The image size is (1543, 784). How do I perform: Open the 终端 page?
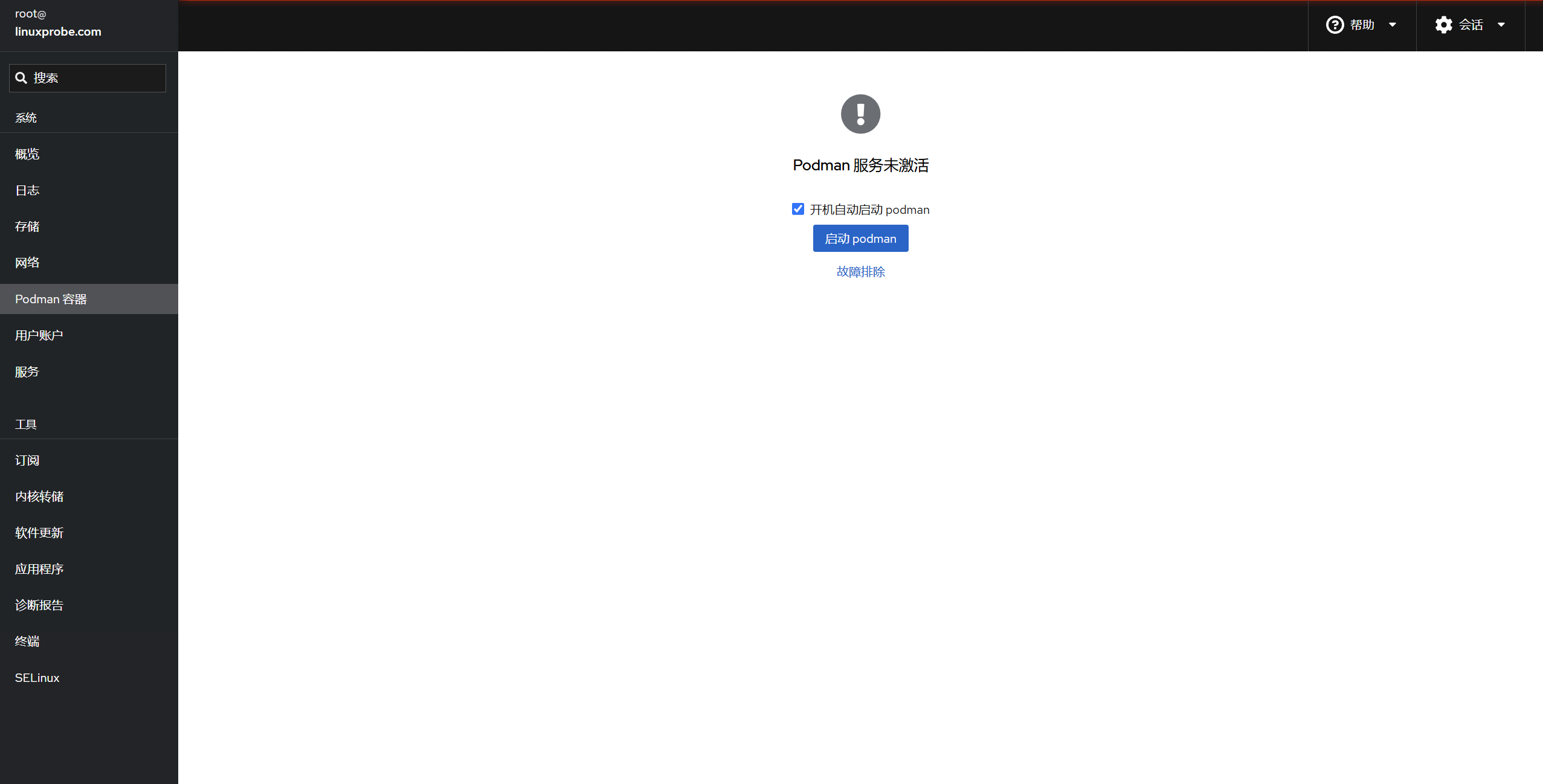tap(27, 641)
